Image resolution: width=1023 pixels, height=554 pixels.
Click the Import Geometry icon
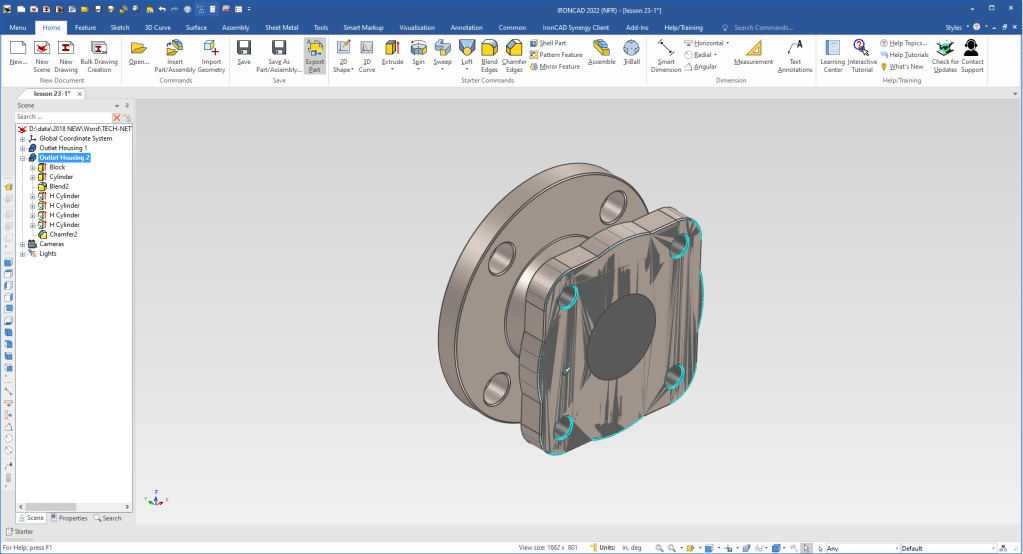point(211,49)
